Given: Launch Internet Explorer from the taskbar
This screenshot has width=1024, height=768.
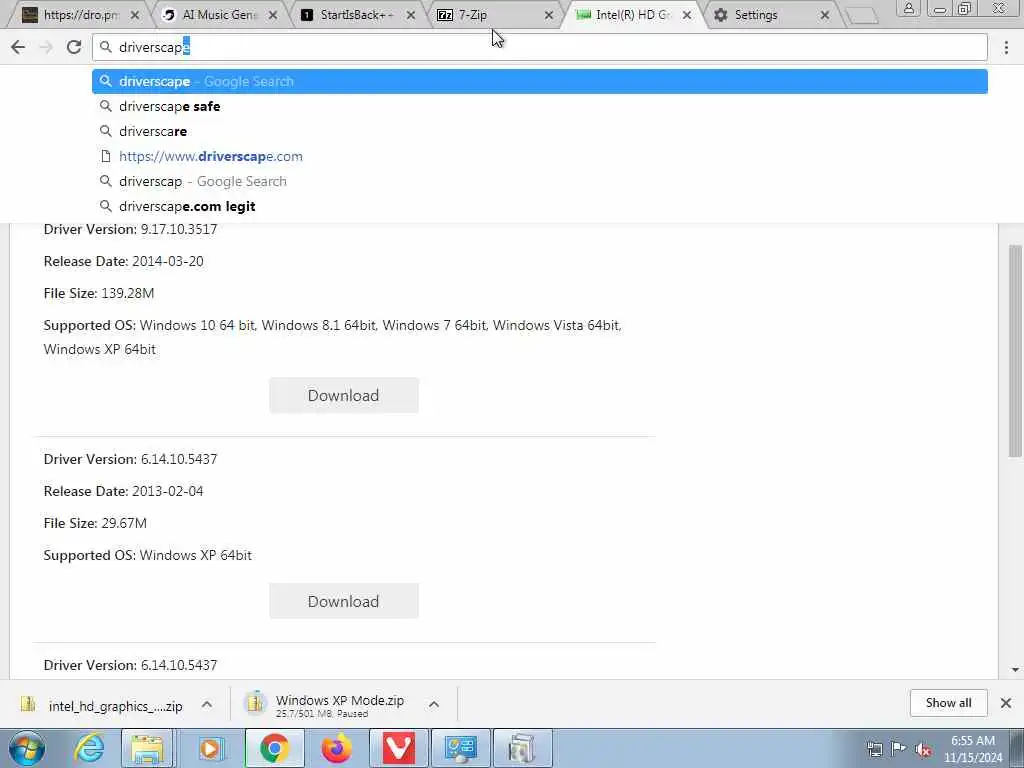Looking at the screenshot, I should click(x=89, y=748).
